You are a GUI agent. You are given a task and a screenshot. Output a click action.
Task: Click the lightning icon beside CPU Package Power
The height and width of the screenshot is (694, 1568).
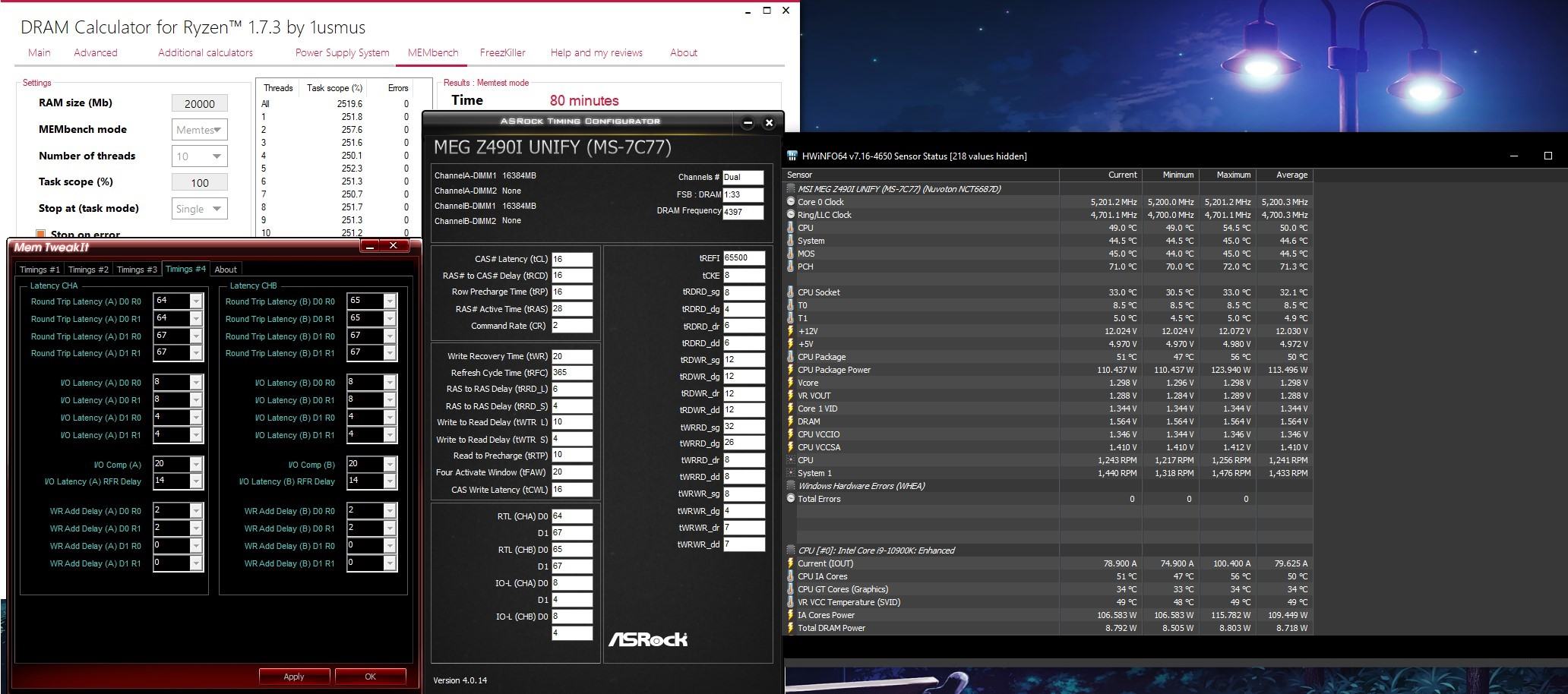pos(791,370)
